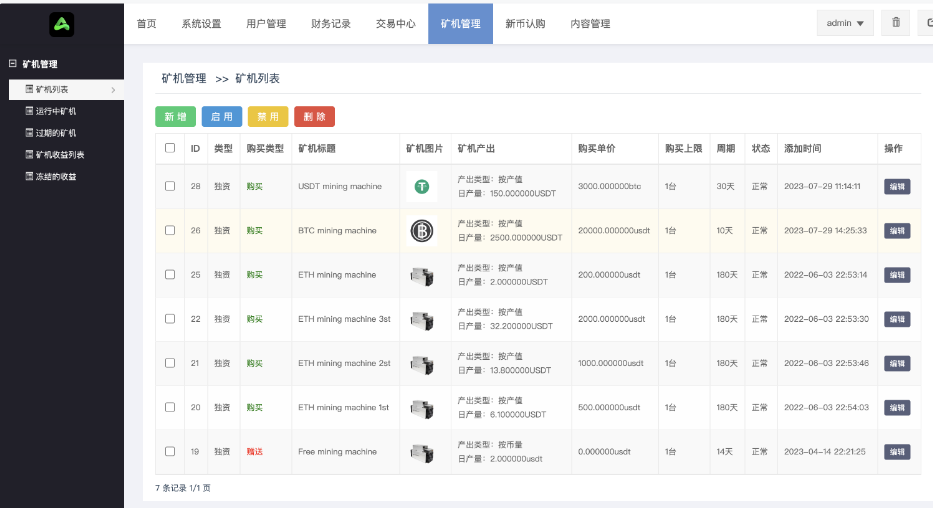Click the trash can icon in the top bar
The width and height of the screenshot is (933, 508).
coord(896,23)
